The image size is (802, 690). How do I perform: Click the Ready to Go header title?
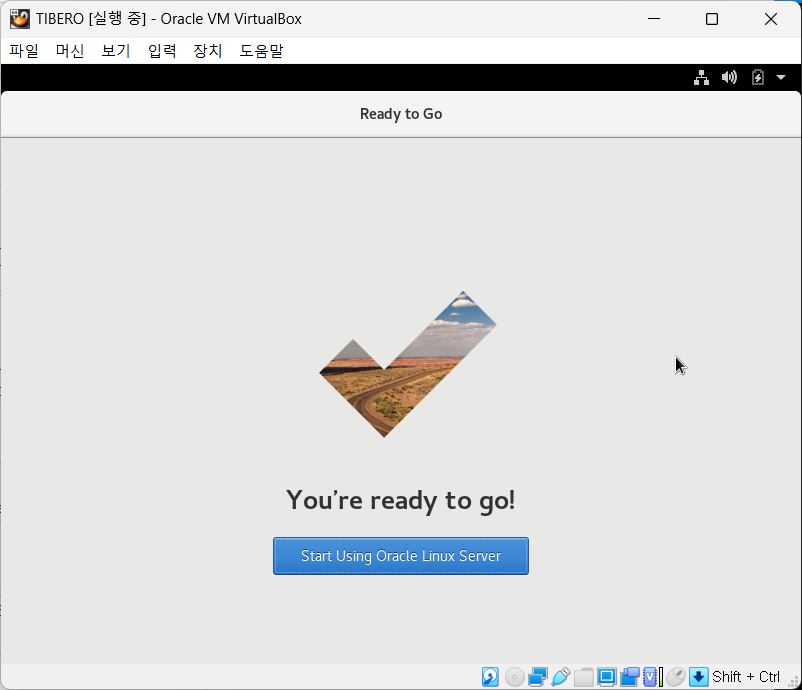point(401,114)
